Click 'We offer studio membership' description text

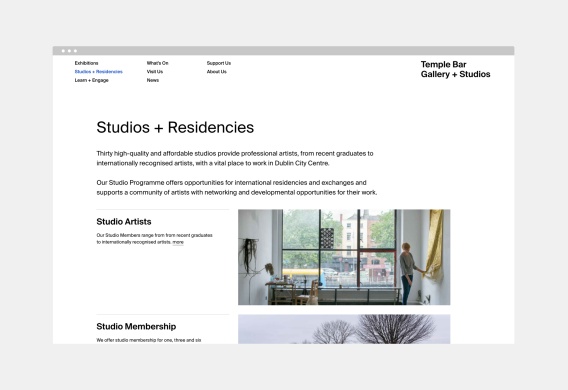point(149,340)
